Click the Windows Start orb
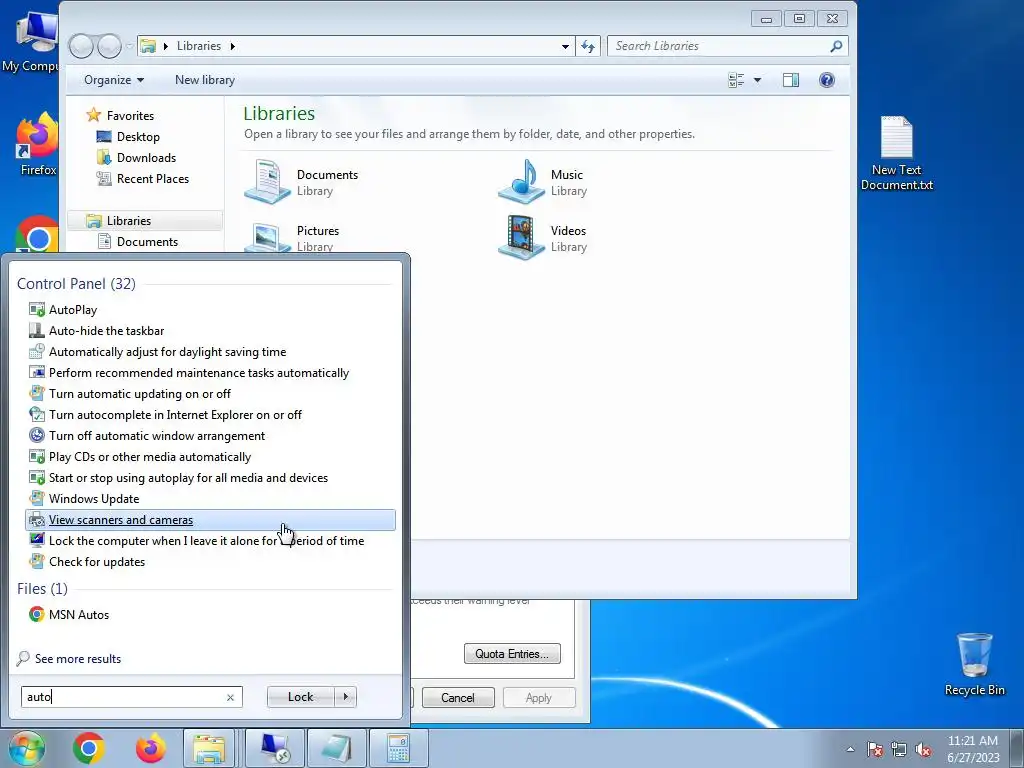The height and width of the screenshot is (768, 1024). (26, 748)
